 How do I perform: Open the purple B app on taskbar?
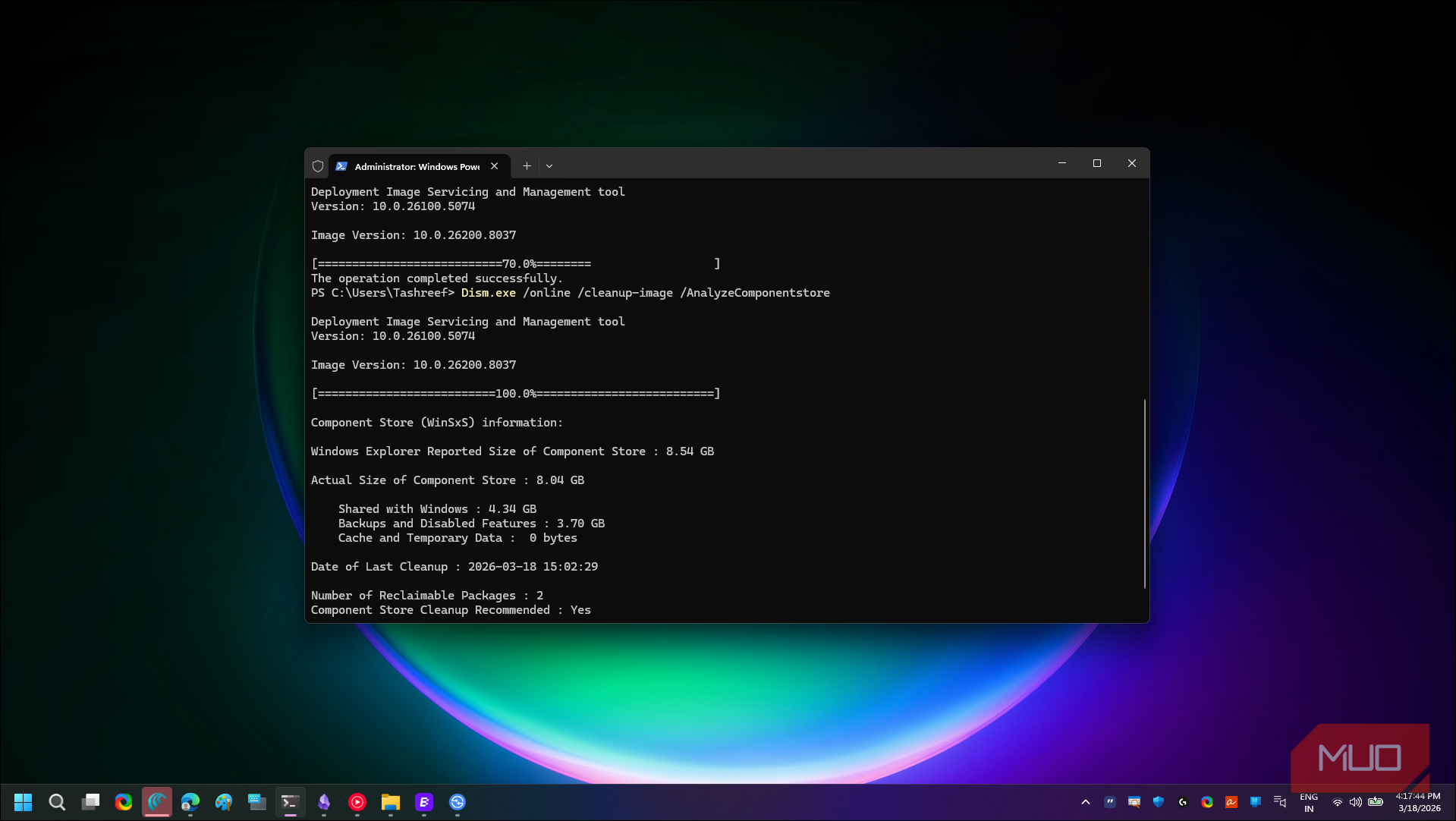[x=424, y=802]
